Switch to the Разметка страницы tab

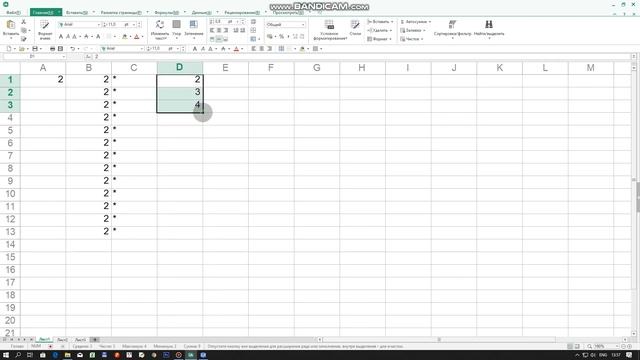(x=121, y=13)
